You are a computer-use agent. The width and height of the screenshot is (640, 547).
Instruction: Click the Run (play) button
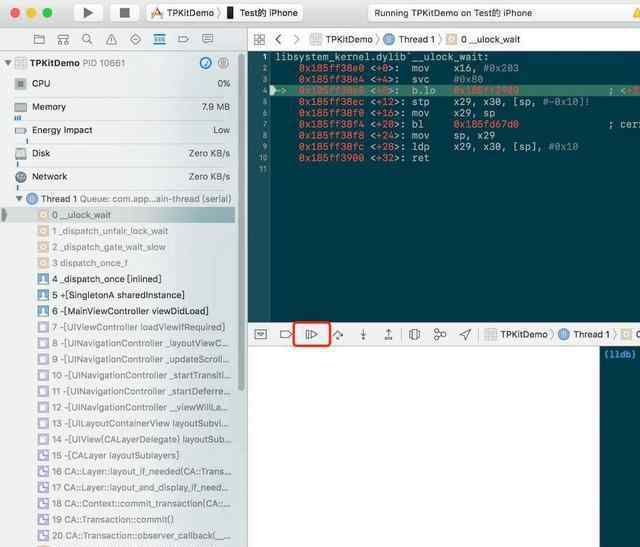point(89,13)
